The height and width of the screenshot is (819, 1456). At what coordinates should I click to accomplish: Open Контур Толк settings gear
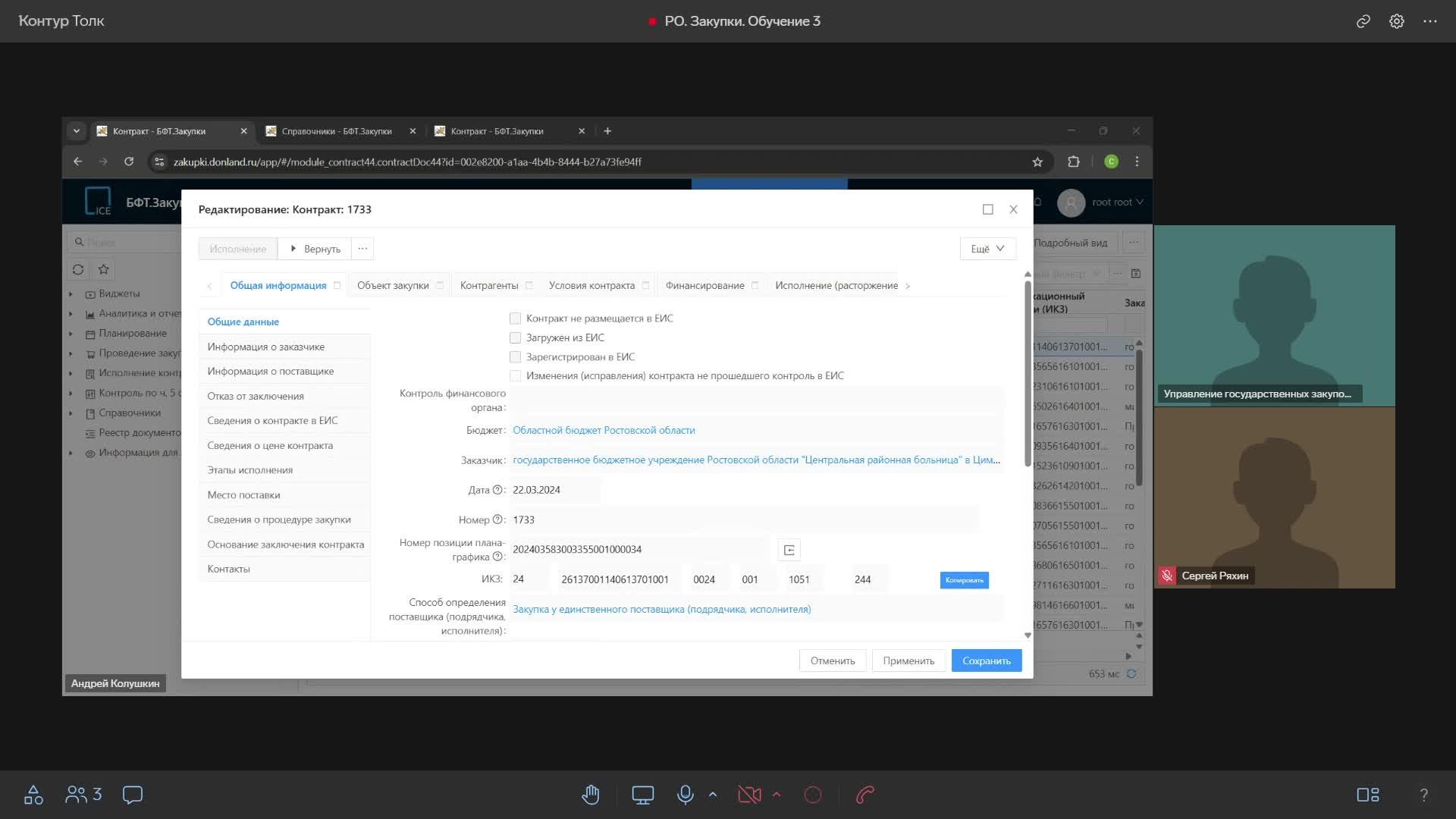coord(1396,21)
